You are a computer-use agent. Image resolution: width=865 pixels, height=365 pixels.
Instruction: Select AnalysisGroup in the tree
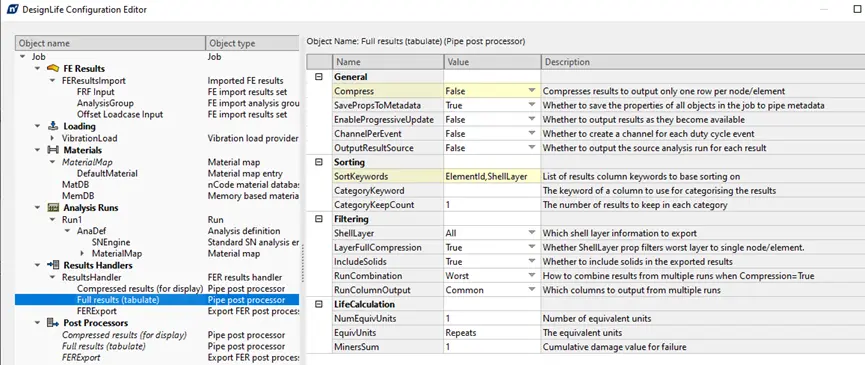105,103
